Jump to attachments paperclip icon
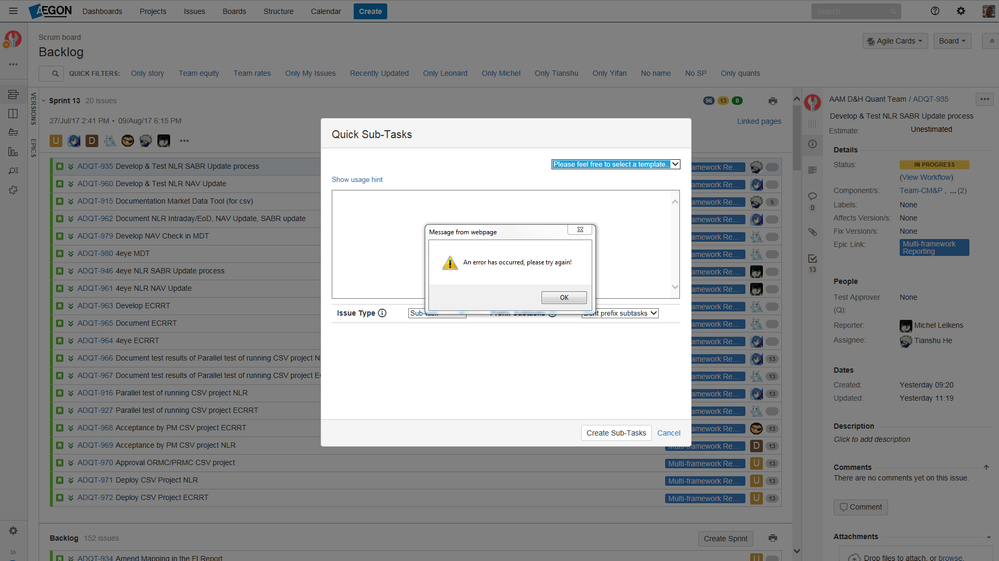999x561 pixels. [x=812, y=232]
